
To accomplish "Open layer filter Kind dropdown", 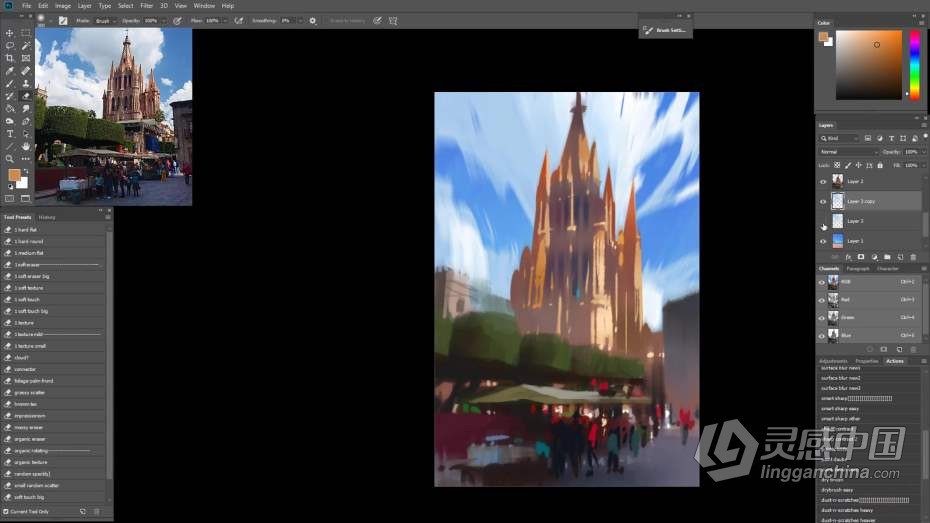I will click(x=839, y=138).
